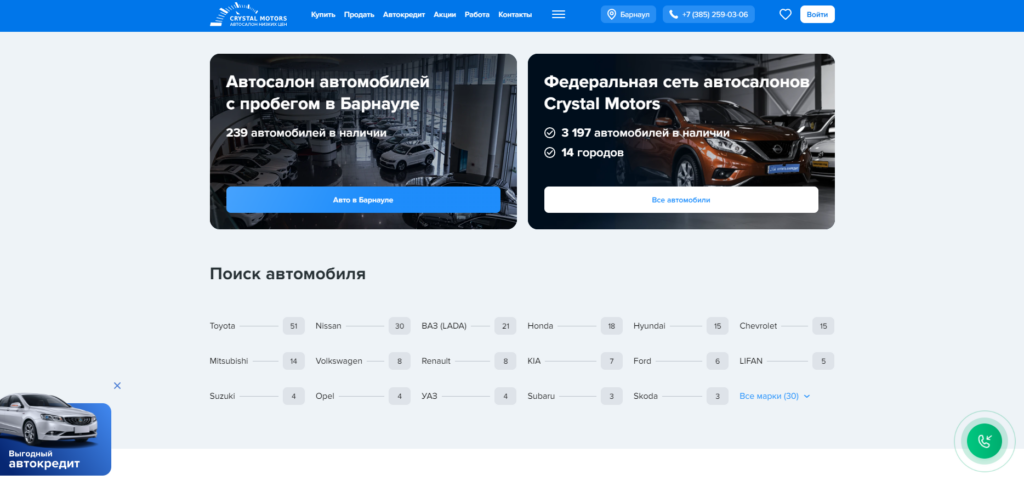Viewport: 1024px width, 480px height.
Task: Select the Mitsubishi brand link
Action: (x=229, y=361)
